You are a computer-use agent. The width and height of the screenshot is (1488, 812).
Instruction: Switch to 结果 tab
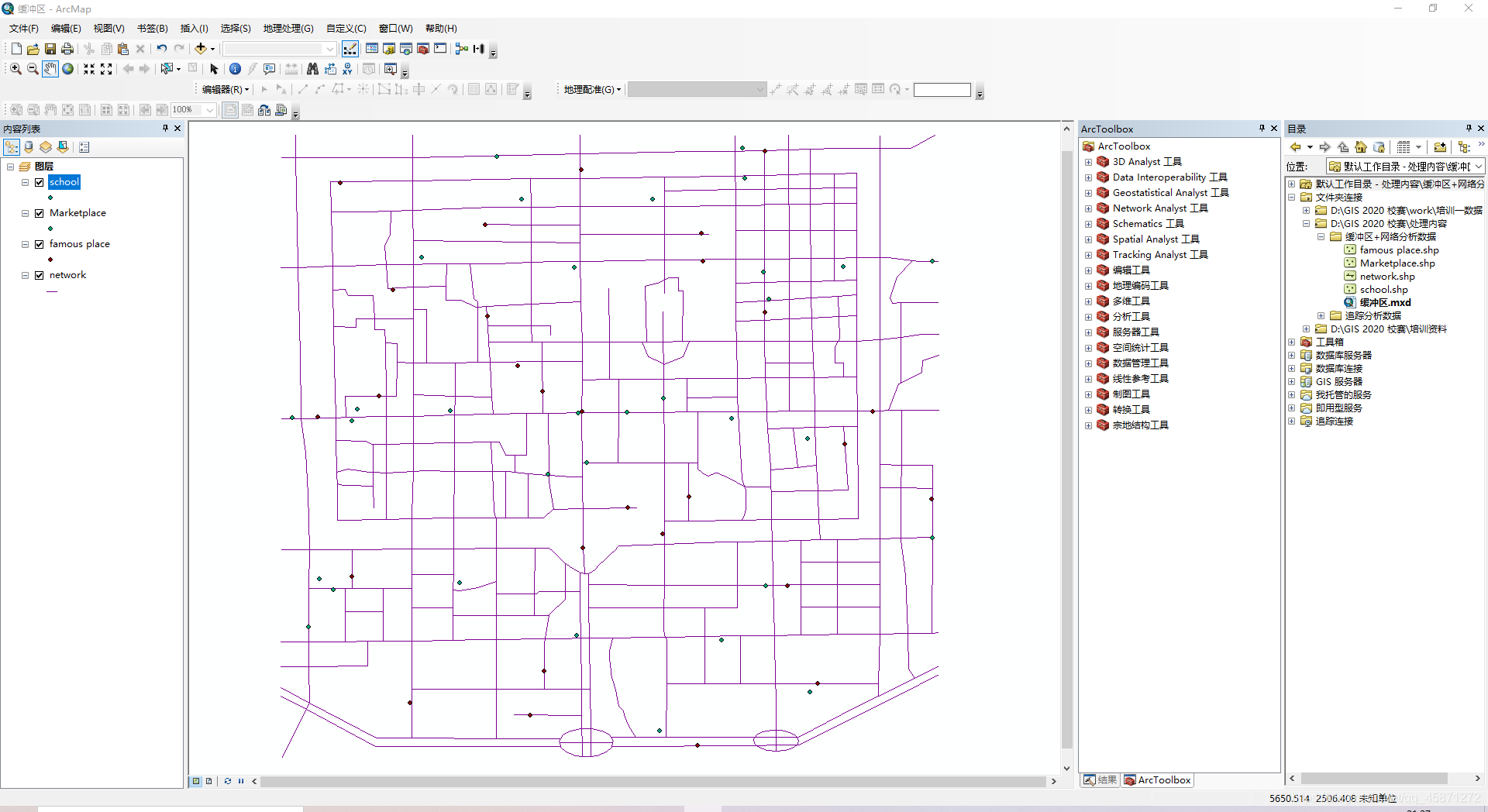pyautogui.click(x=1100, y=780)
